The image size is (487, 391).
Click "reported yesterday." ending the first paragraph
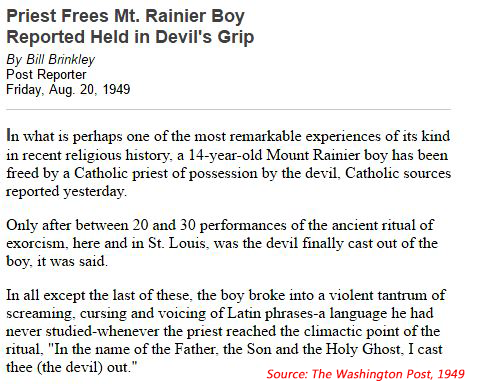coord(66,191)
